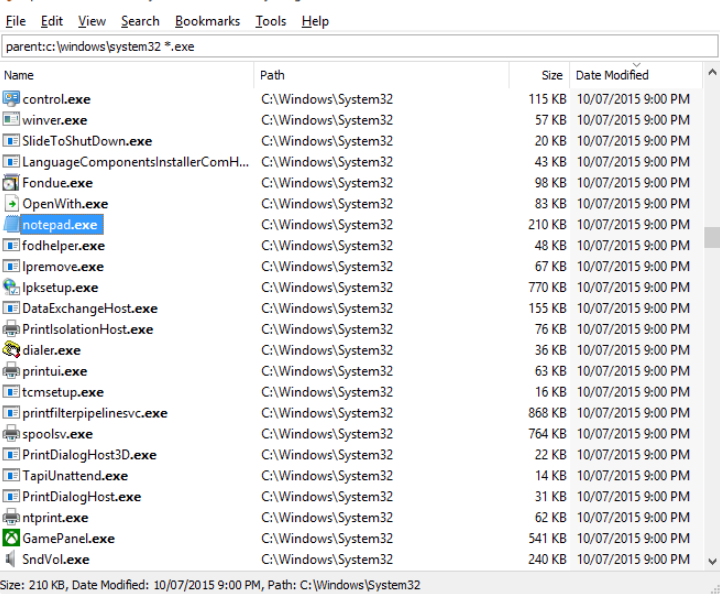
Task: Select the dialer.exe file name
Action: coord(51,350)
